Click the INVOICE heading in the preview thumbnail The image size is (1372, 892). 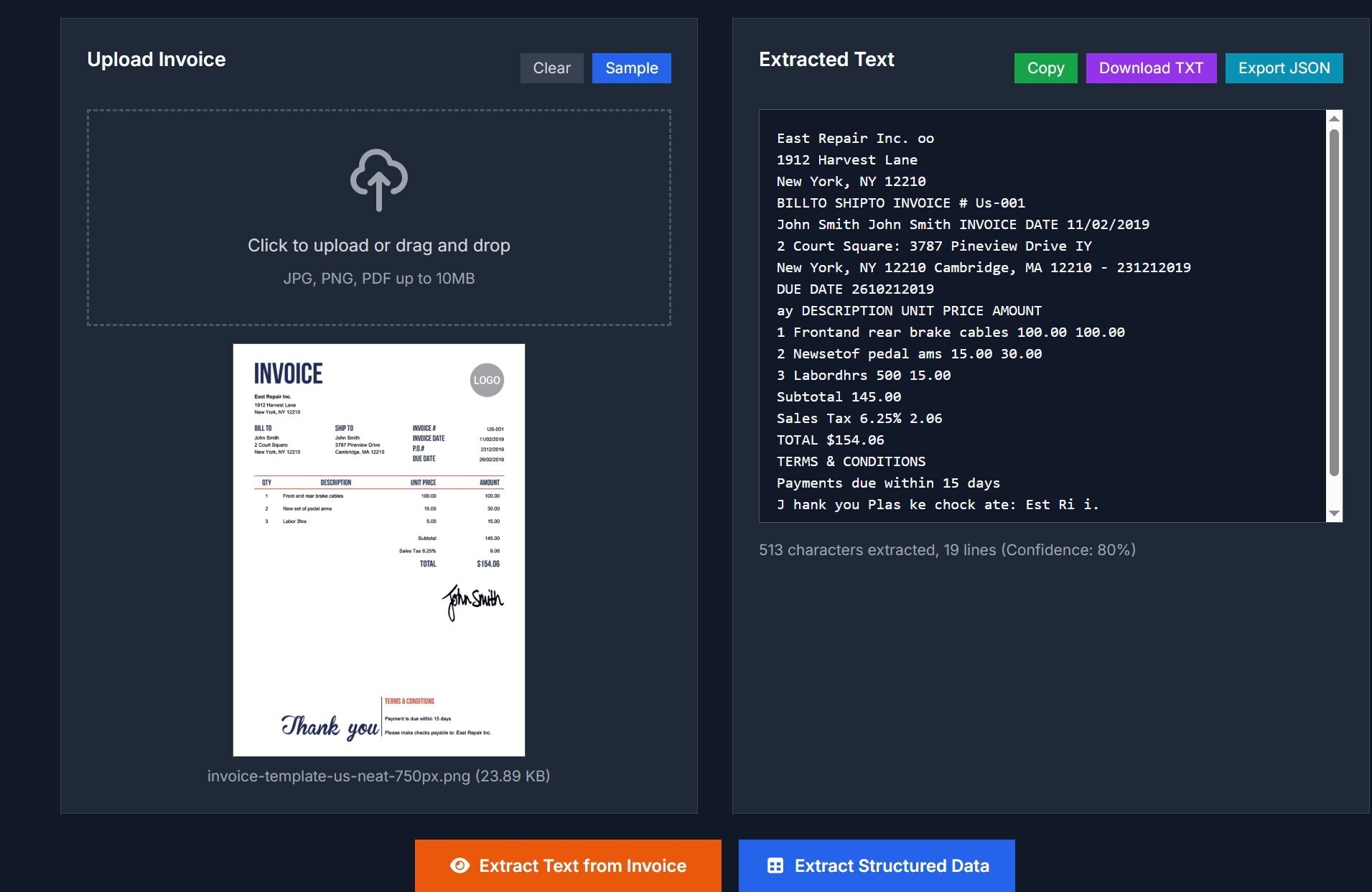289,373
